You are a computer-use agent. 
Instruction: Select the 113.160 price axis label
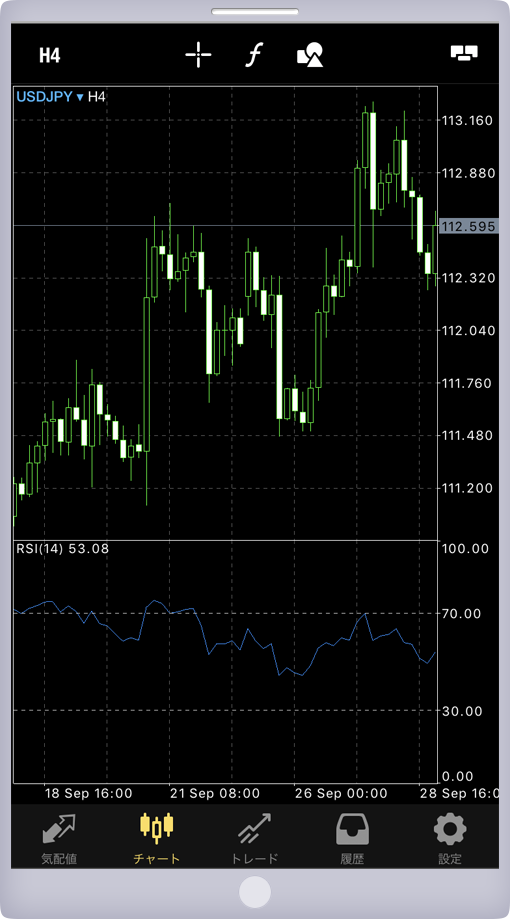[467, 121]
